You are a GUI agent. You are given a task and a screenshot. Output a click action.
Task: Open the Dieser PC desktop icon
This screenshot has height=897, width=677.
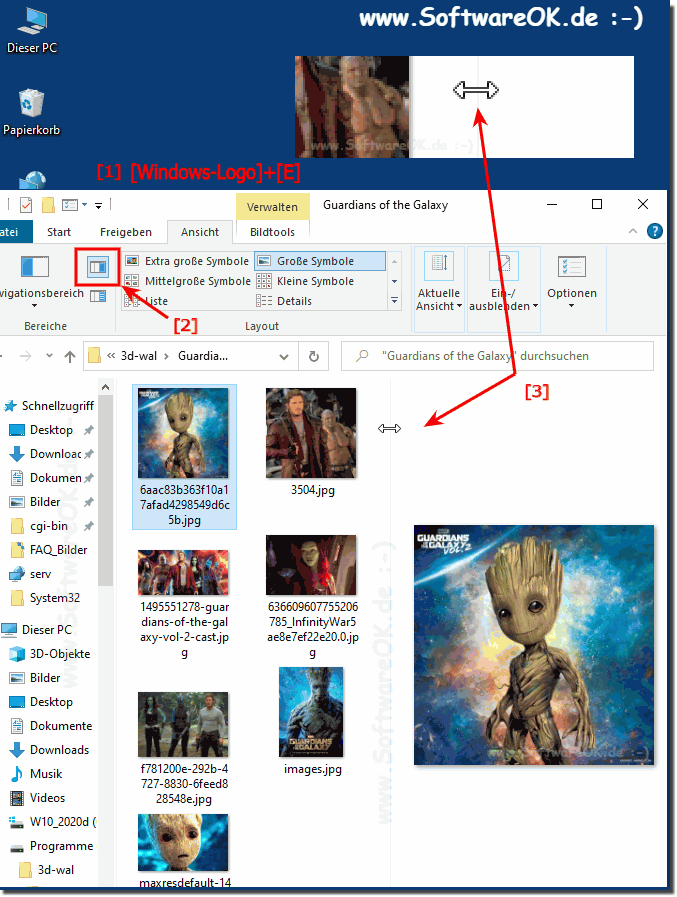(x=32, y=31)
